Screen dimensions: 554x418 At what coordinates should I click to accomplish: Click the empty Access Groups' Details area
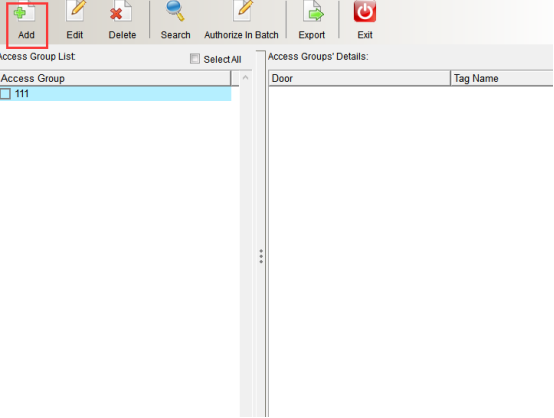click(411, 251)
